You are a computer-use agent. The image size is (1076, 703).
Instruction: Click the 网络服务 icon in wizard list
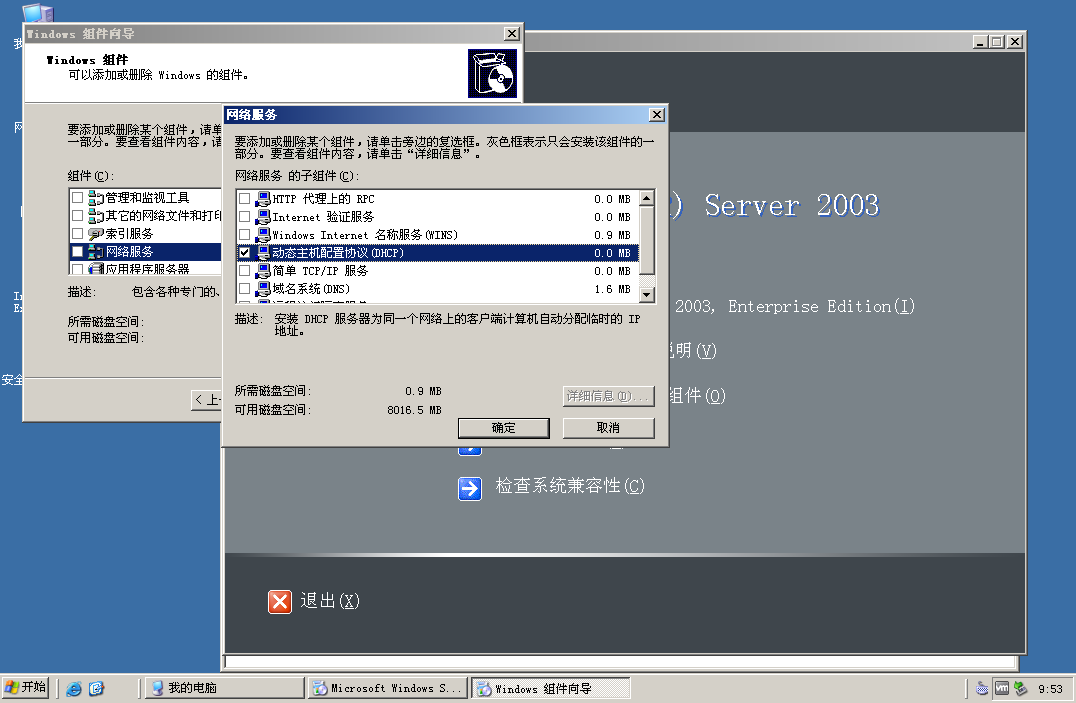(x=96, y=252)
